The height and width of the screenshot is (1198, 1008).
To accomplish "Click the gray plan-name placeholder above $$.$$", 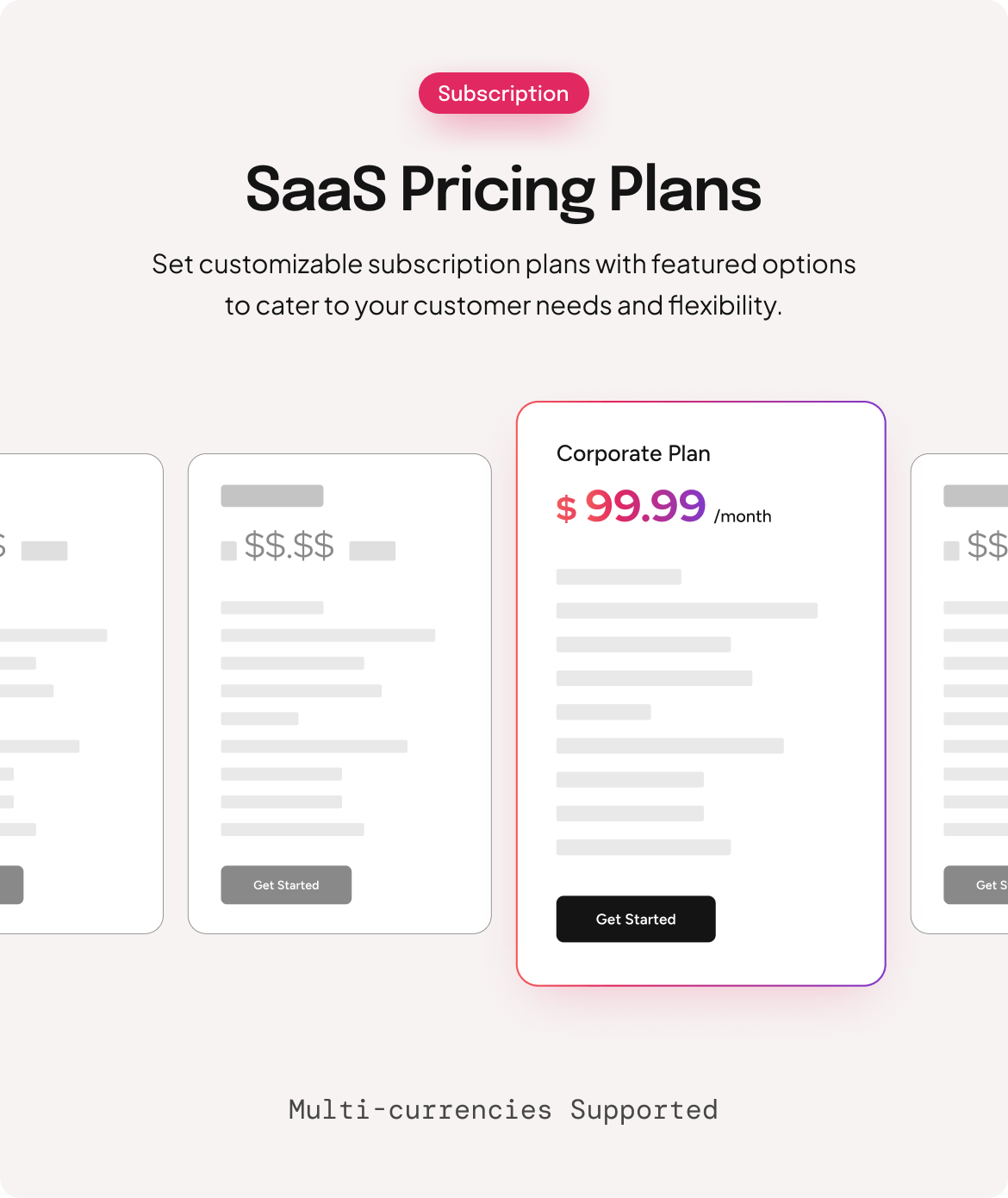I will click(272, 496).
